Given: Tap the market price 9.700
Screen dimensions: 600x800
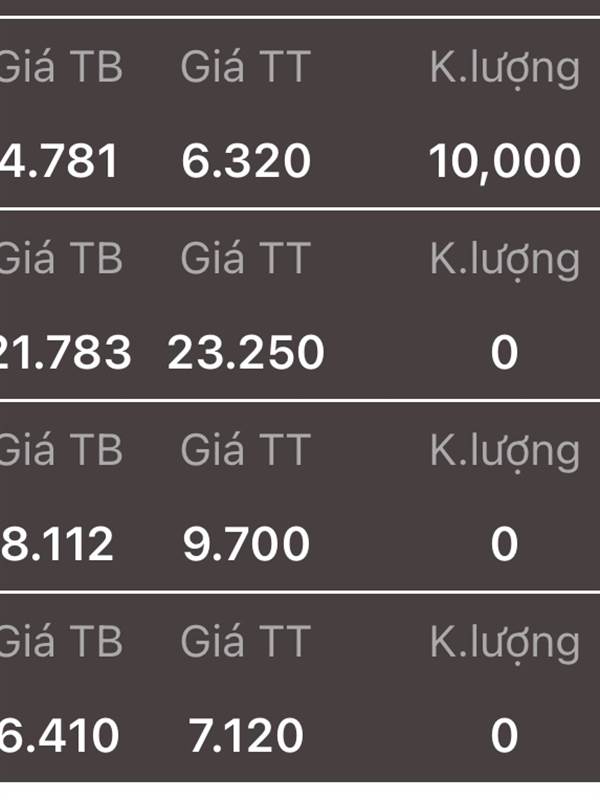Looking at the screenshot, I should point(246,544).
